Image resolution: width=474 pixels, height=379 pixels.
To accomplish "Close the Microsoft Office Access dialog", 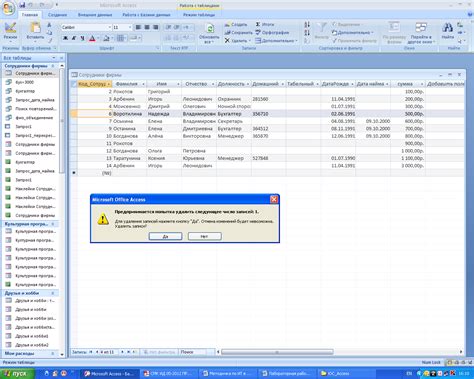I will (274, 199).
